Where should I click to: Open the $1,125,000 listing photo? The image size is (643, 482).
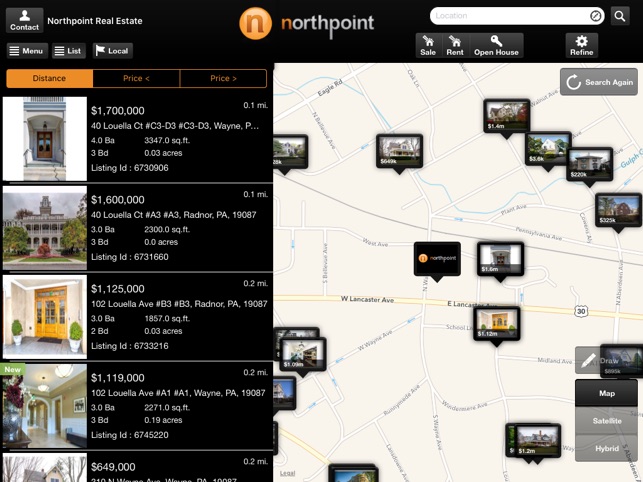point(45,317)
